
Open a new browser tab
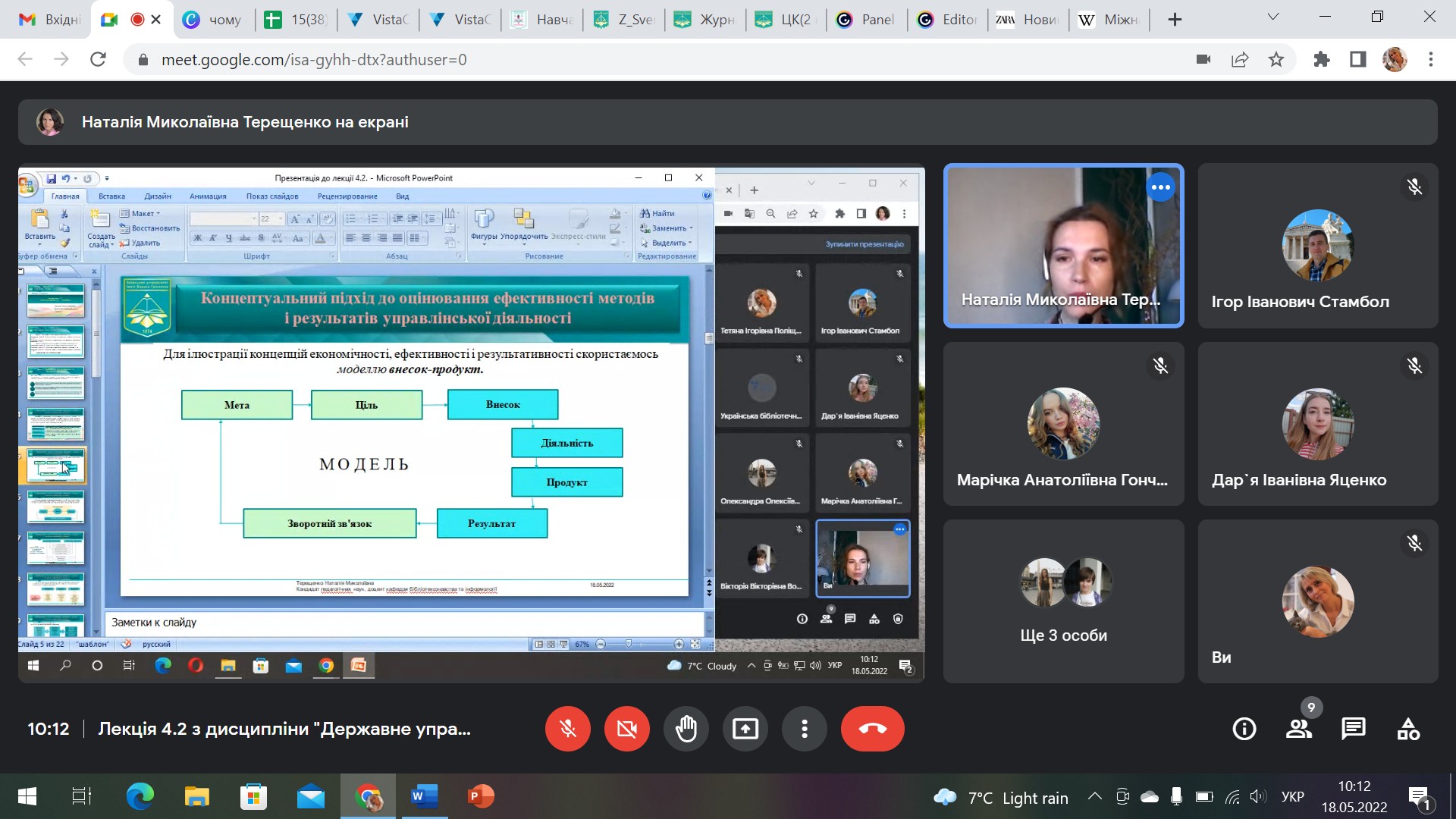point(1175,20)
